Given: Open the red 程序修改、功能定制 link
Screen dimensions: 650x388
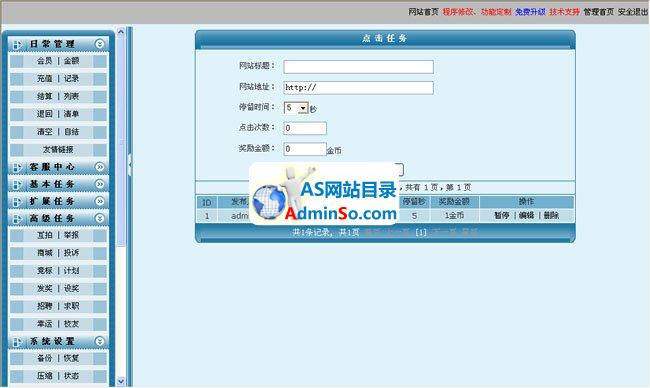Looking at the screenshot, I should coord(477,12).
